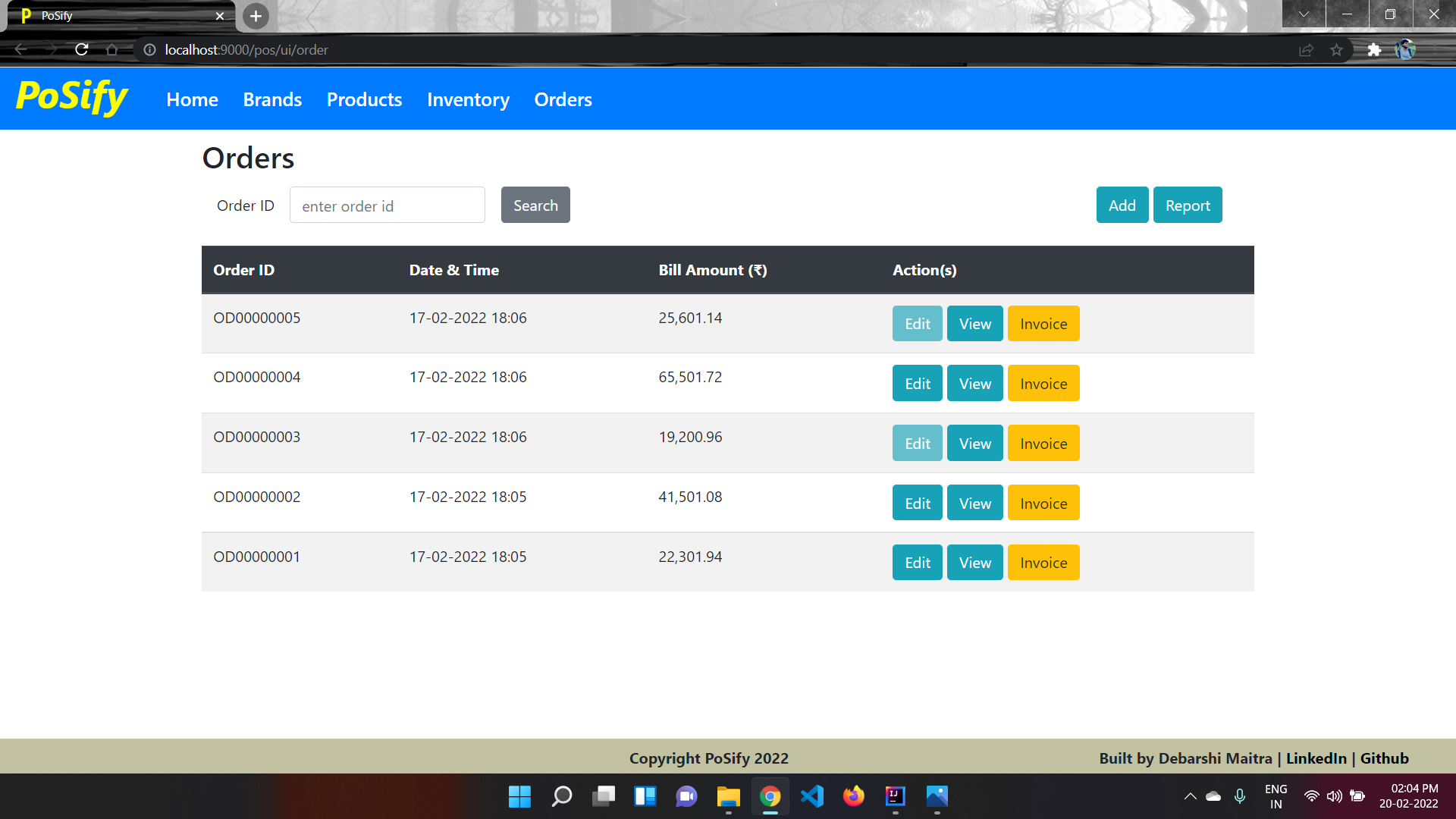Focus the enter order id field

pos(387,206)
